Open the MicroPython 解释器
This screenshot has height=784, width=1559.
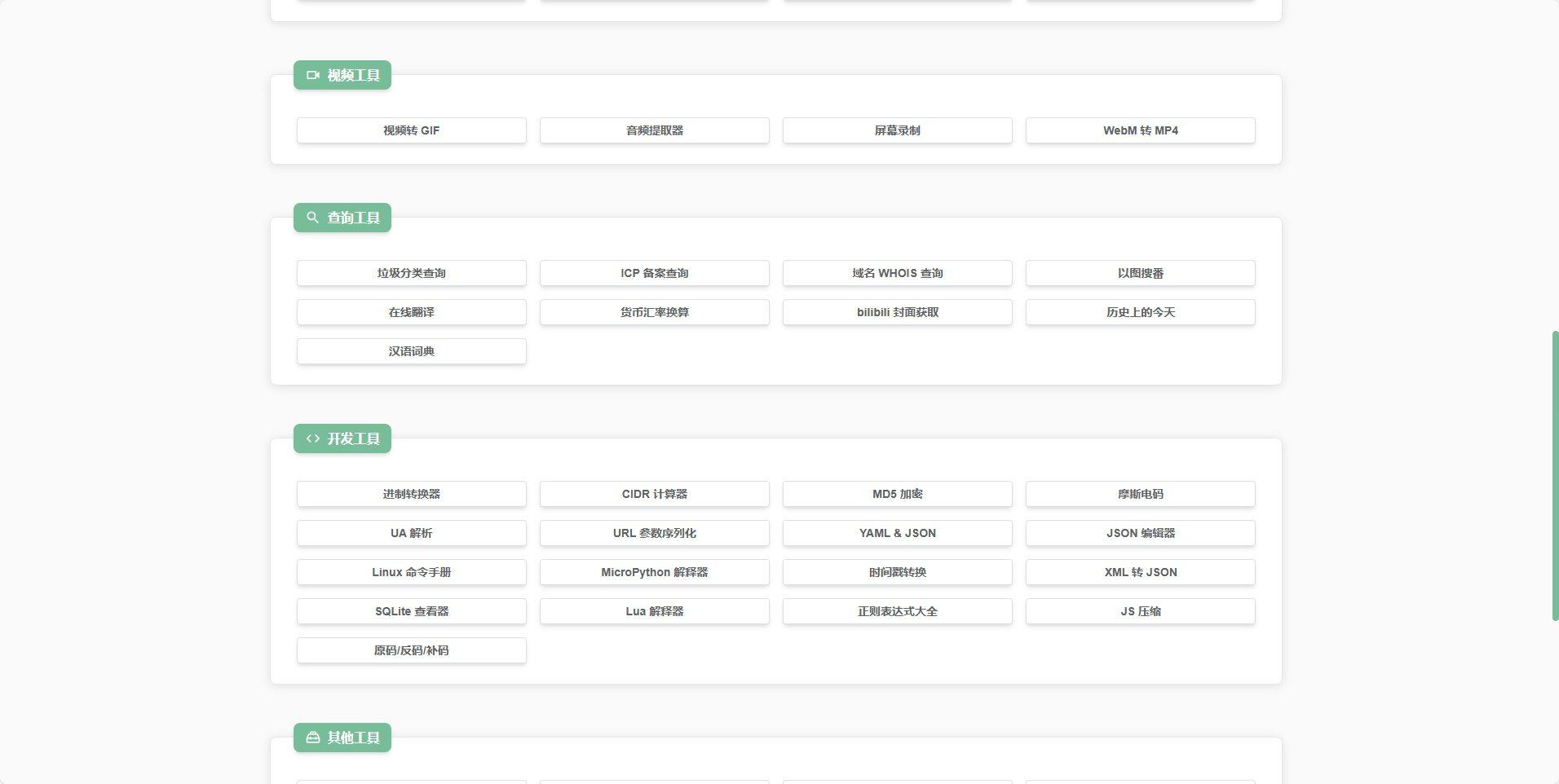pos(654,572)
